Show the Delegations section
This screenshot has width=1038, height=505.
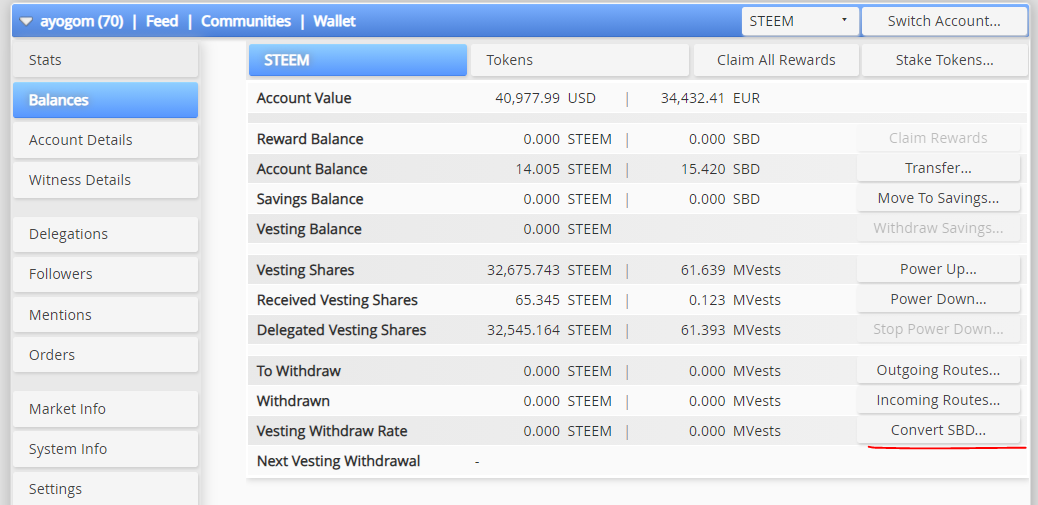pos(105,234)
